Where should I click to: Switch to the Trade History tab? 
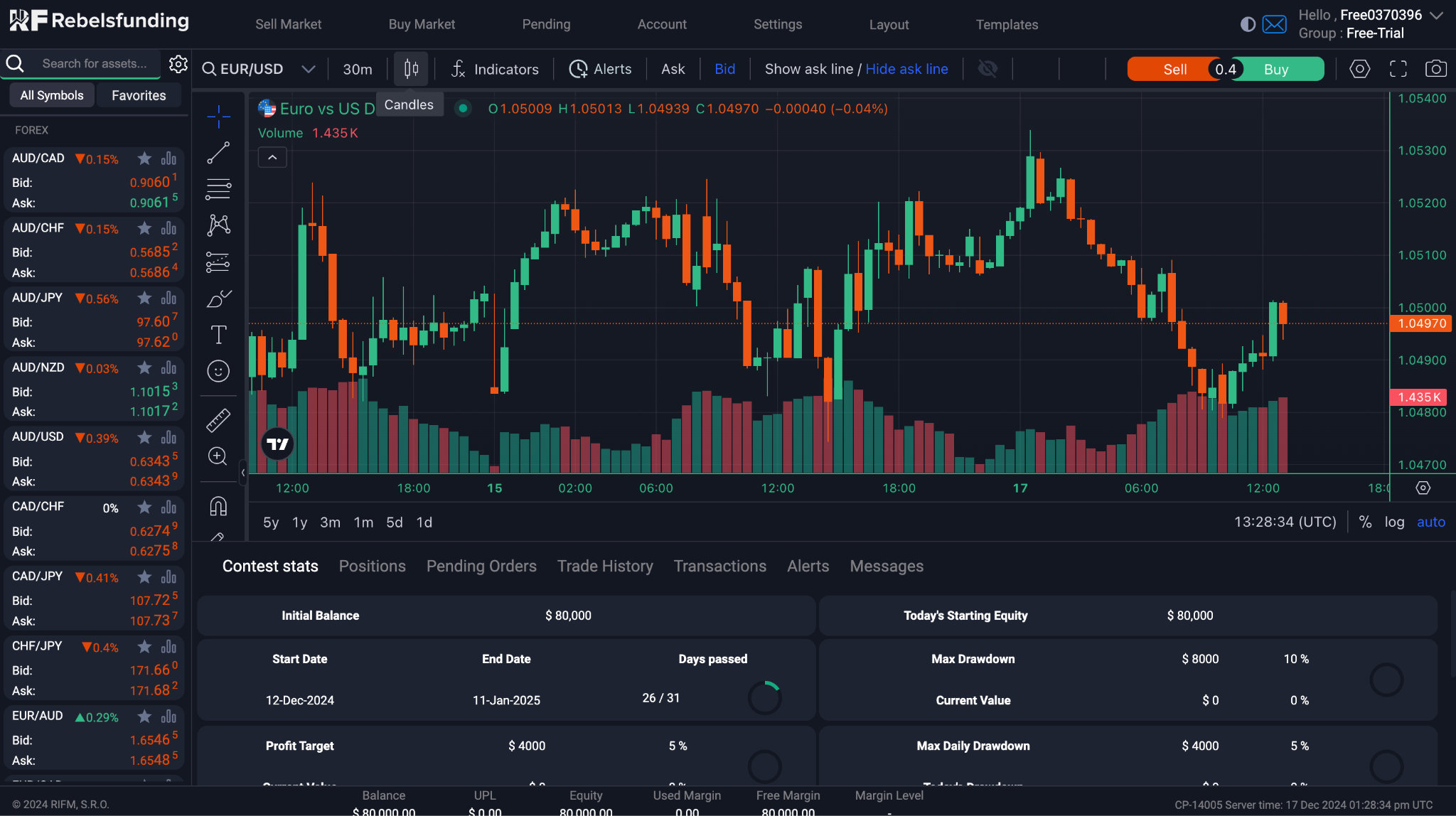pos(604,566)
